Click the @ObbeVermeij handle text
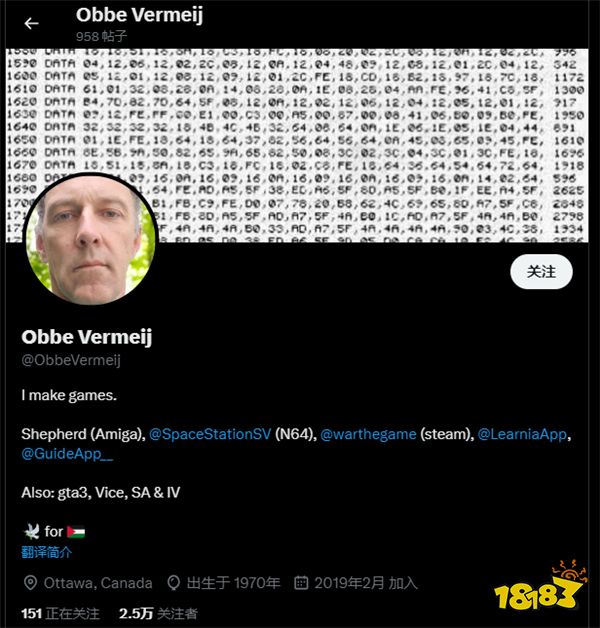600x628 pixels. click(71, 360)
